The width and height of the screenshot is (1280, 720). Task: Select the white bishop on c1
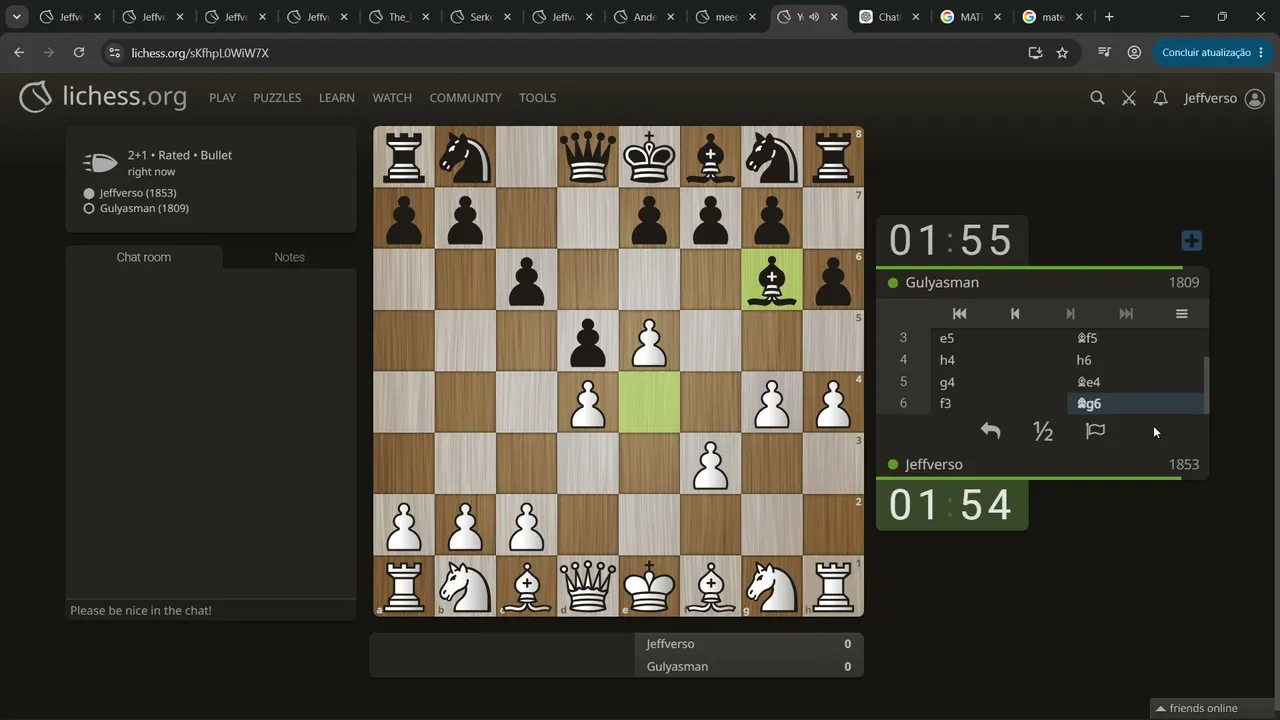click(x=527, y=586)
